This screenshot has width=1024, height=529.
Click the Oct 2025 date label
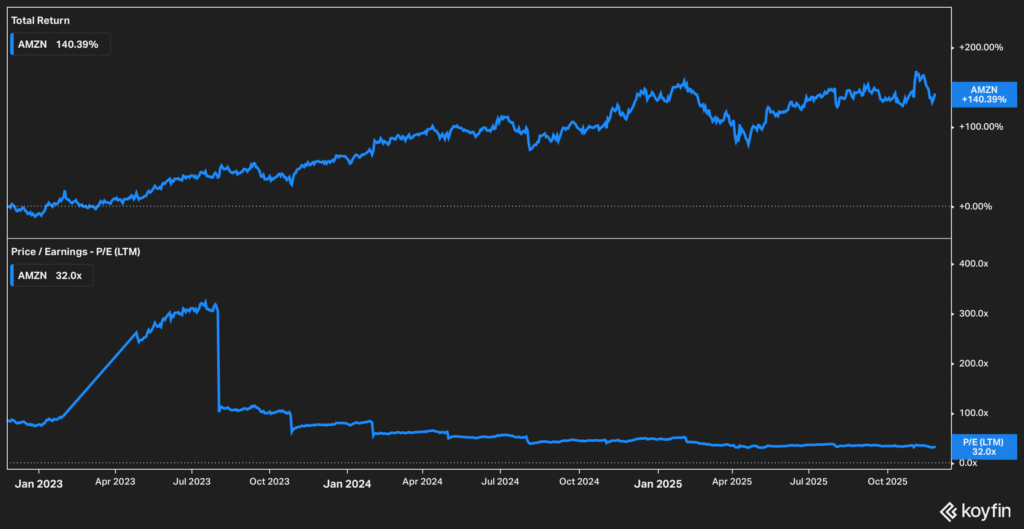point(888,481)
